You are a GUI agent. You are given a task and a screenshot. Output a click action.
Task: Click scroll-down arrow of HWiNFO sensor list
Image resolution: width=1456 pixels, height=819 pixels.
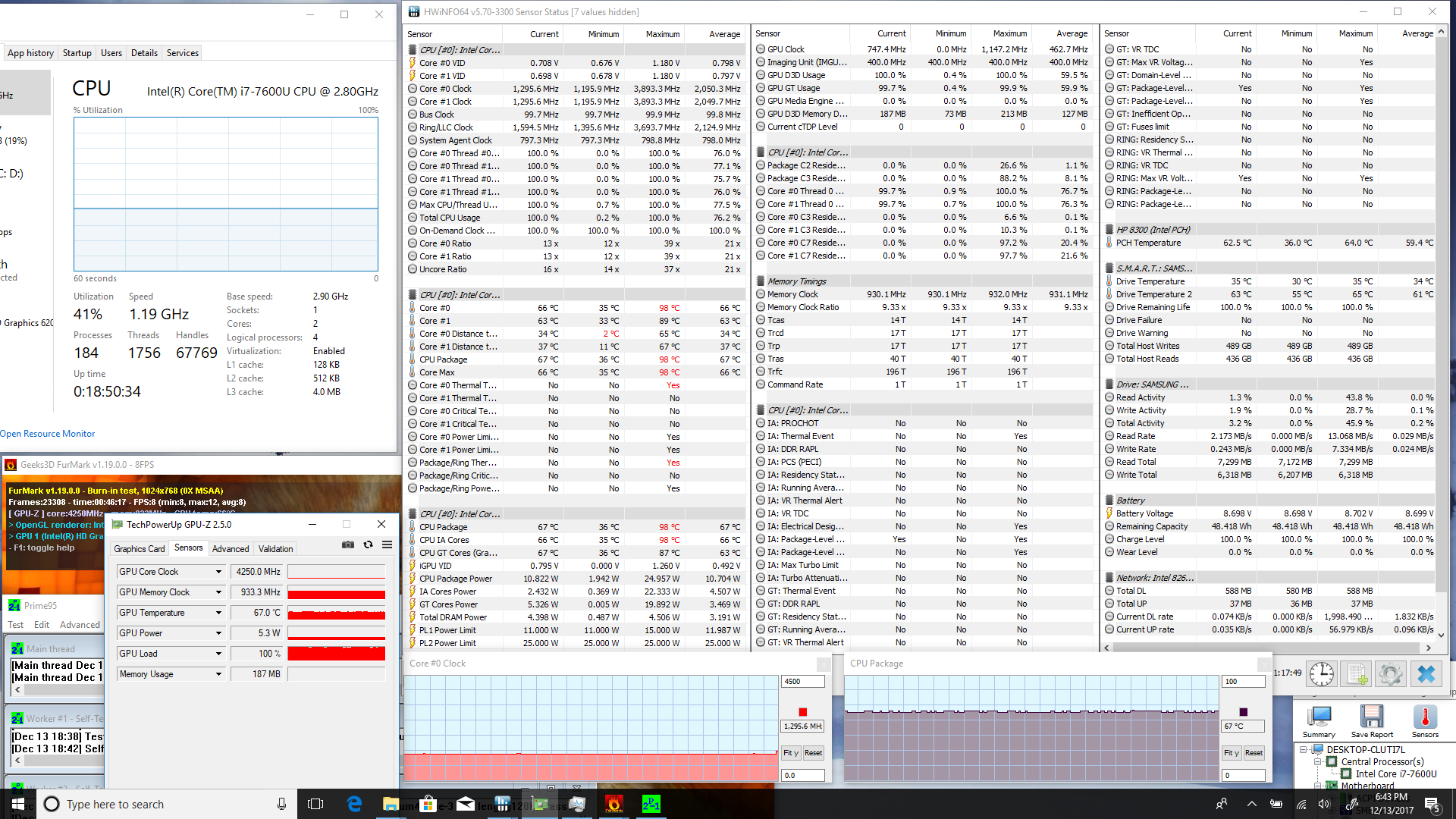(1441, 635)
